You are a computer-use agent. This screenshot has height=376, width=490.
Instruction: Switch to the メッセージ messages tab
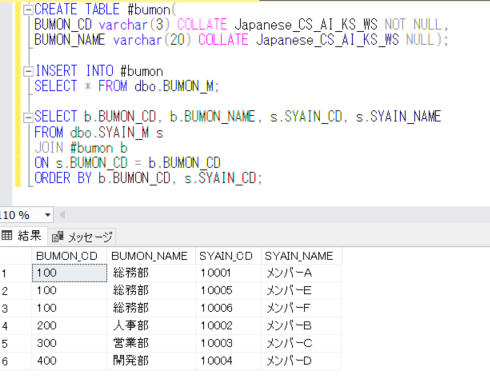tap(82, 237)
